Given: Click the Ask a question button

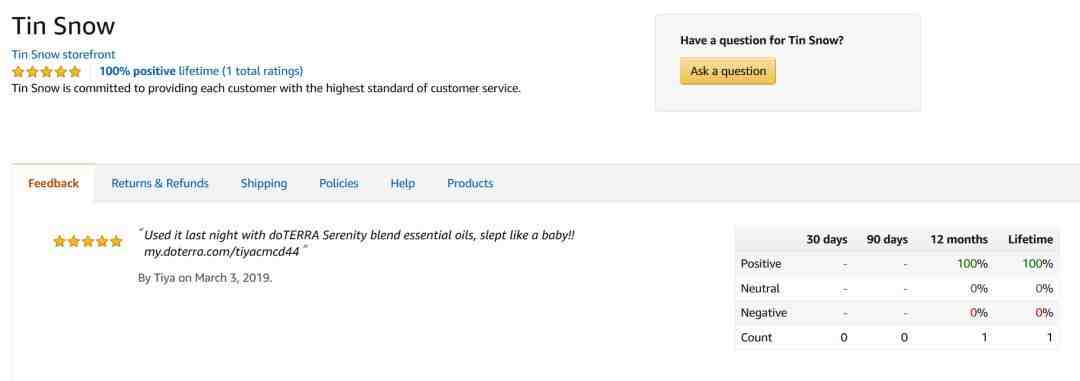Looking at the screenshot, I should tap(728, 71).
